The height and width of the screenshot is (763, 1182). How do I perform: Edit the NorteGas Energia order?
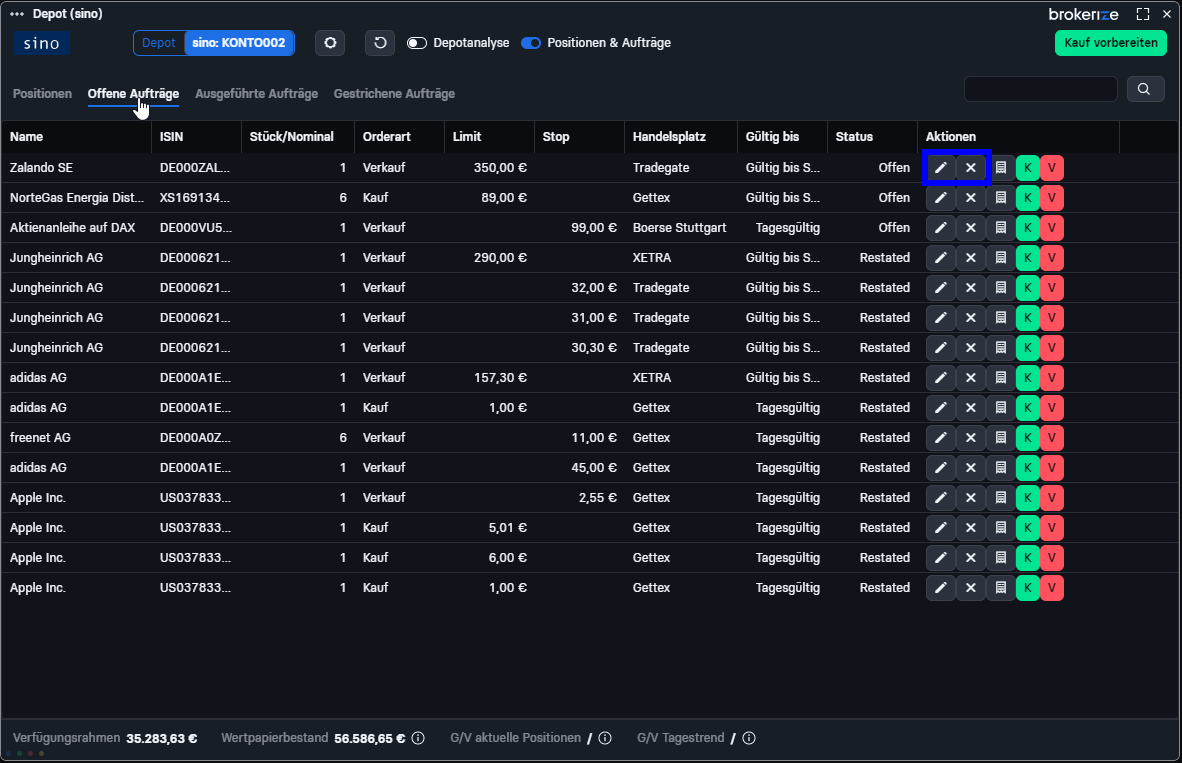tap(941, 198)
